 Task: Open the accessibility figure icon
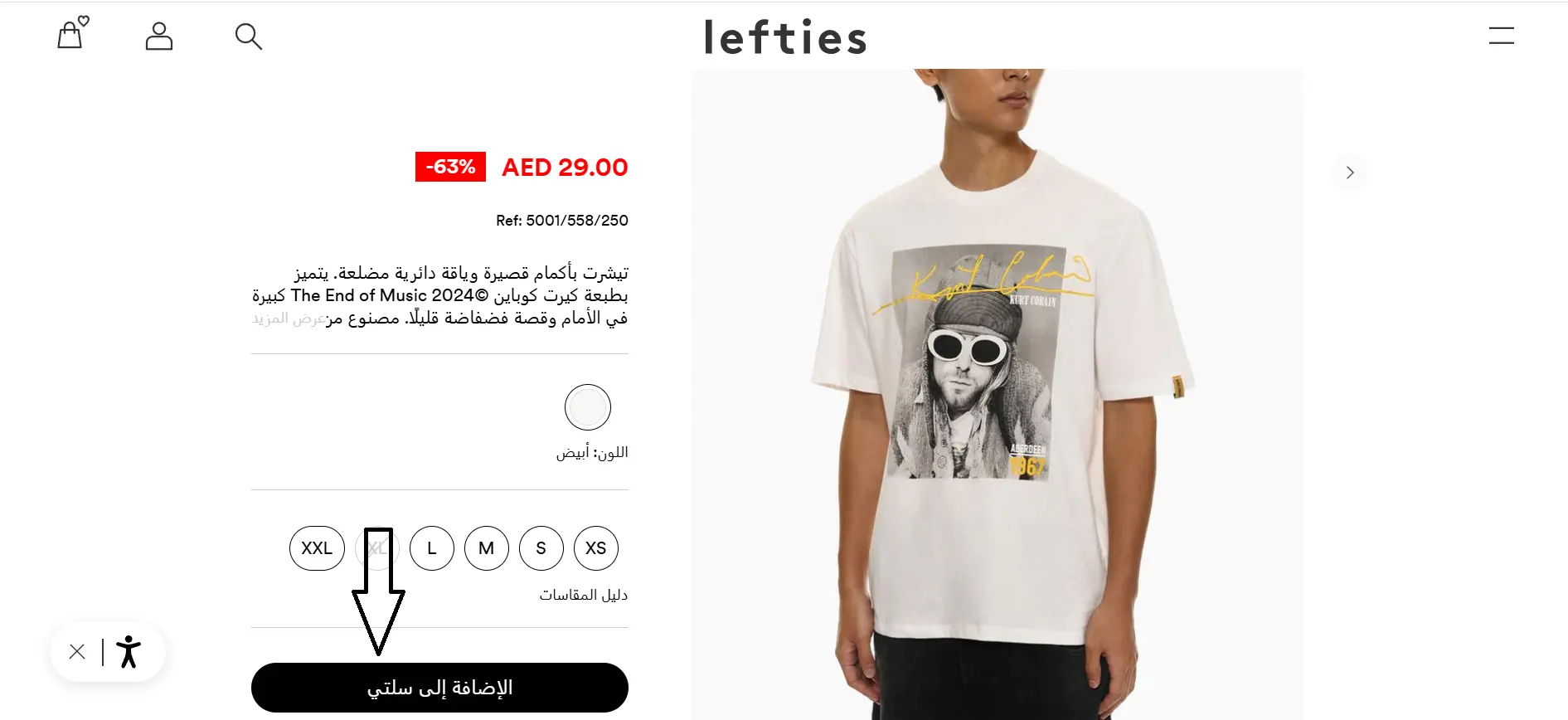[x=129, y=652]
